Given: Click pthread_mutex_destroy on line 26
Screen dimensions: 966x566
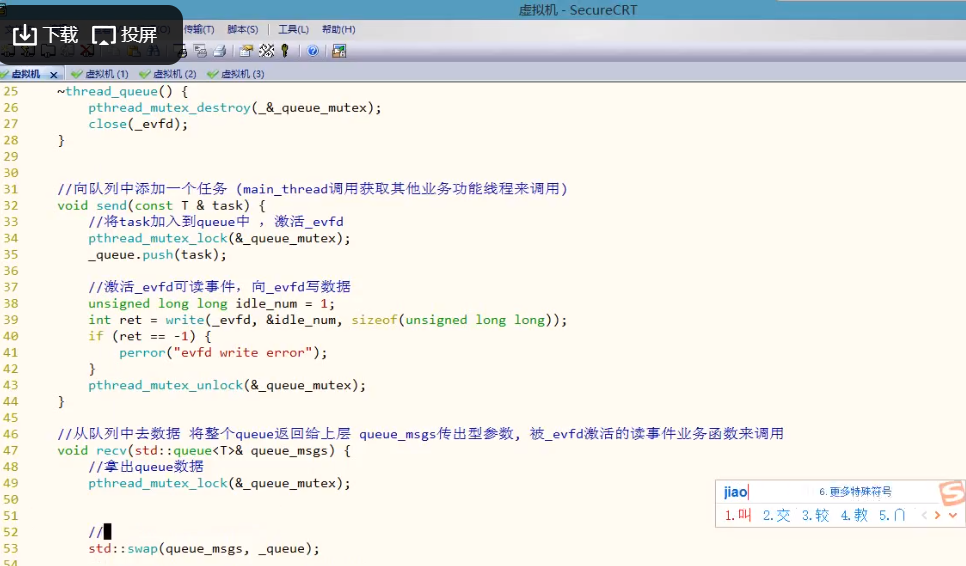Looking at the screenshot, I should click(x=169, y=108).
